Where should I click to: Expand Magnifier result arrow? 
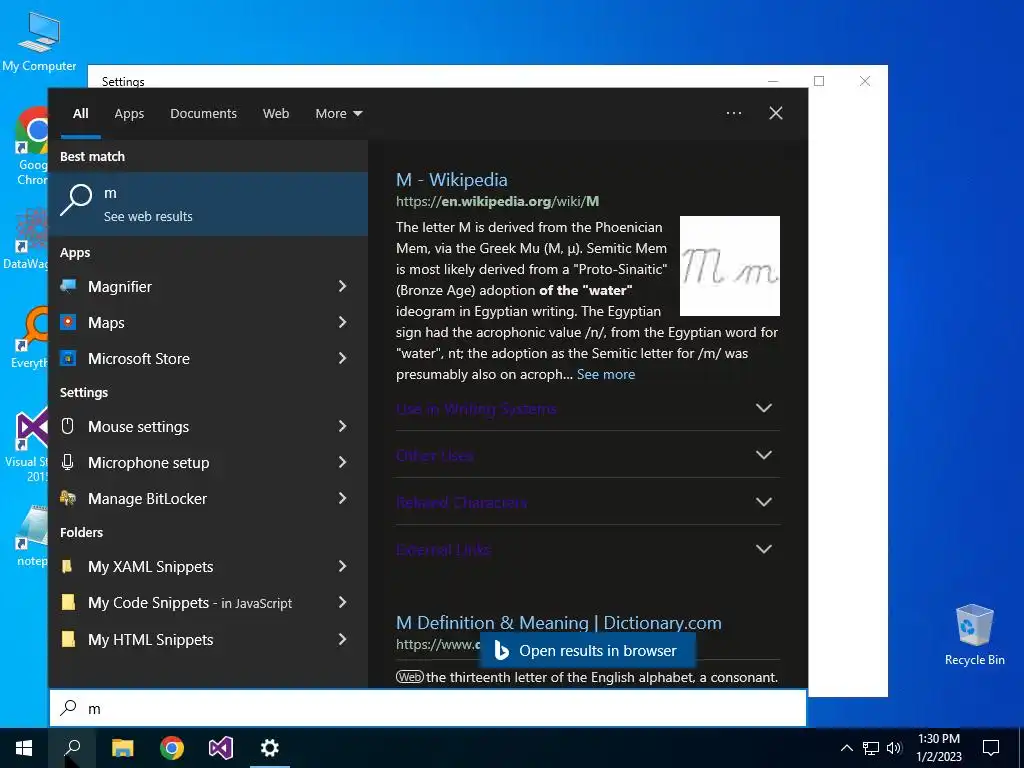click(342, 286)
